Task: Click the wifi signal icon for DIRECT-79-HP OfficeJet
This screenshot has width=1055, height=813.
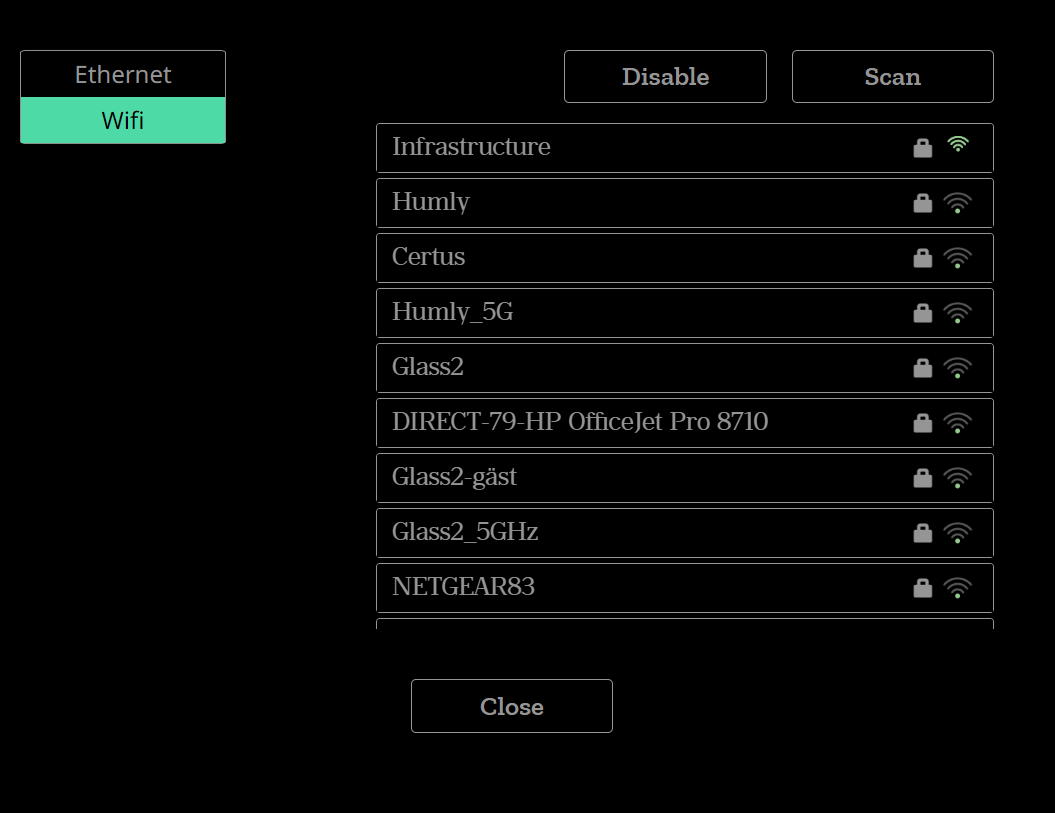Action: pyautogui.click(x=957, y=423)
